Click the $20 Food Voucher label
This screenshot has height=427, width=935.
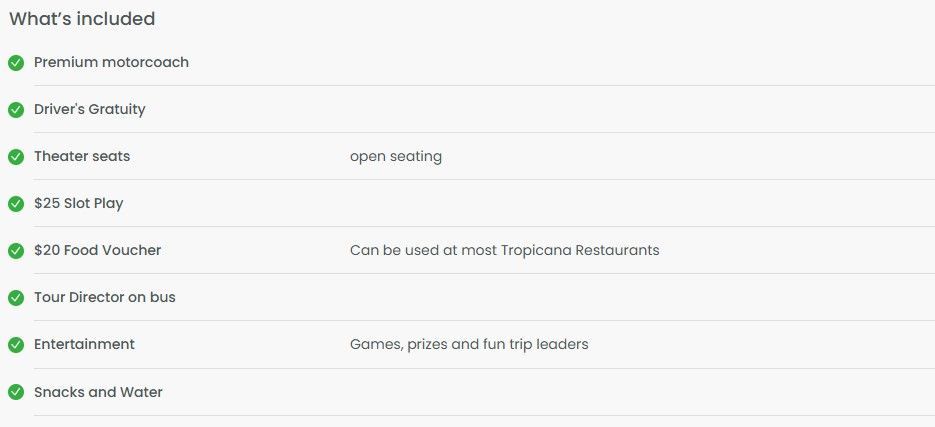click(98, 250)
